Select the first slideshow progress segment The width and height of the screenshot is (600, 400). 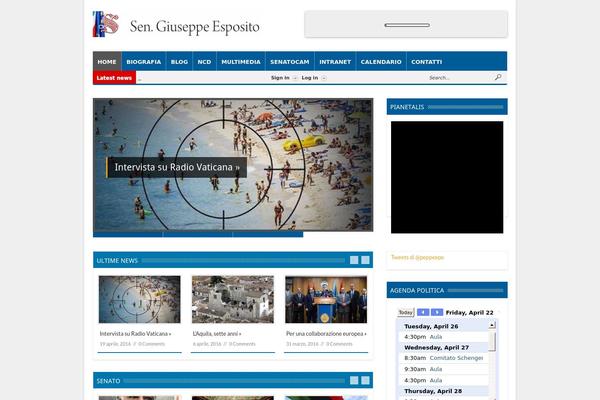click(127, 234)
